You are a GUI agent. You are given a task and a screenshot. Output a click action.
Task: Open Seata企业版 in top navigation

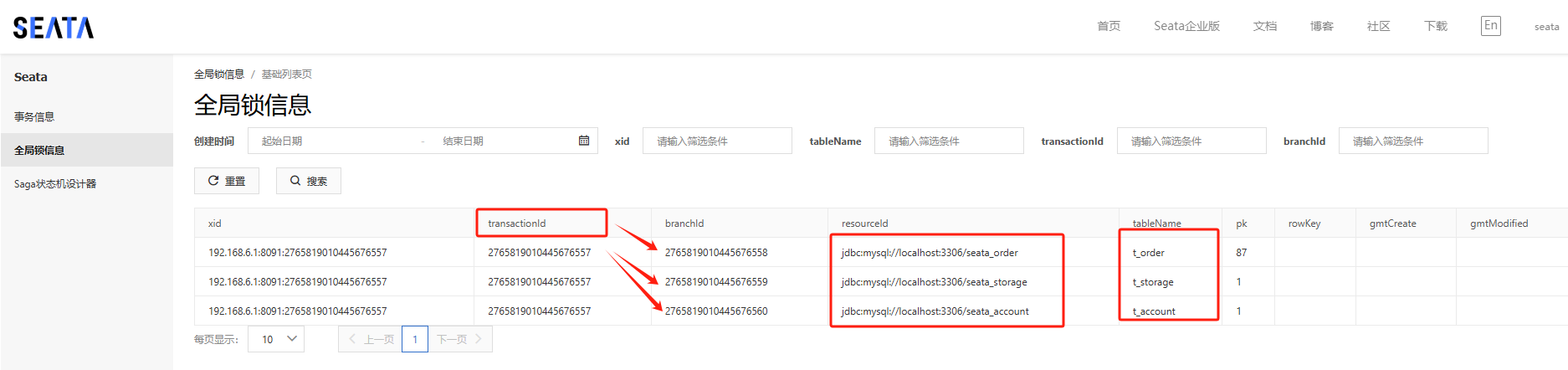coord(1186,26)
